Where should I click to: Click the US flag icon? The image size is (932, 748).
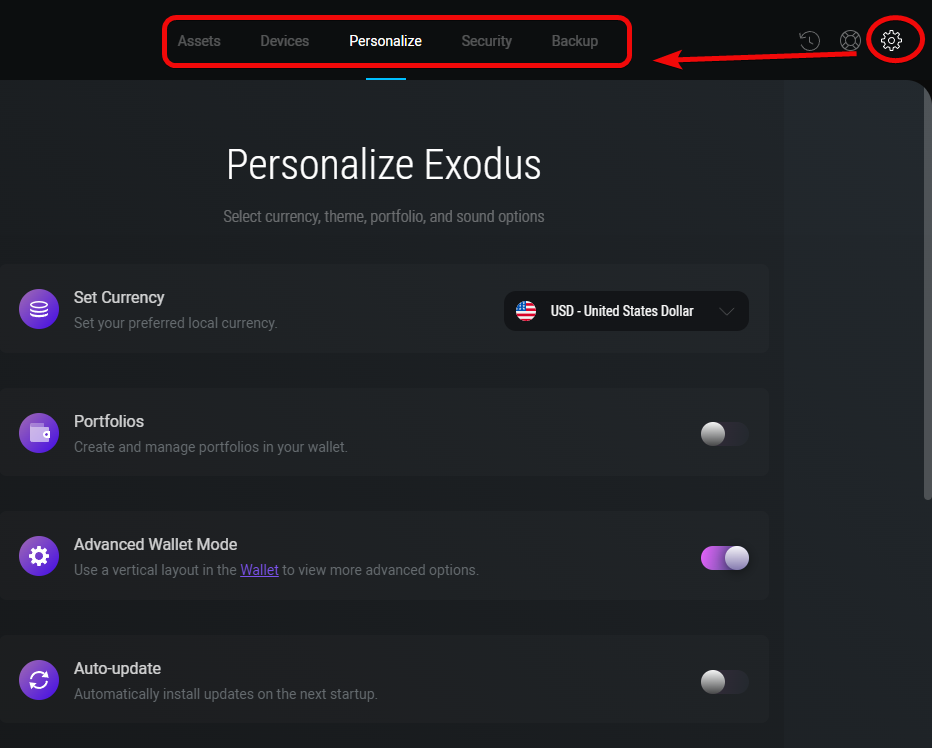pos(525,311)
